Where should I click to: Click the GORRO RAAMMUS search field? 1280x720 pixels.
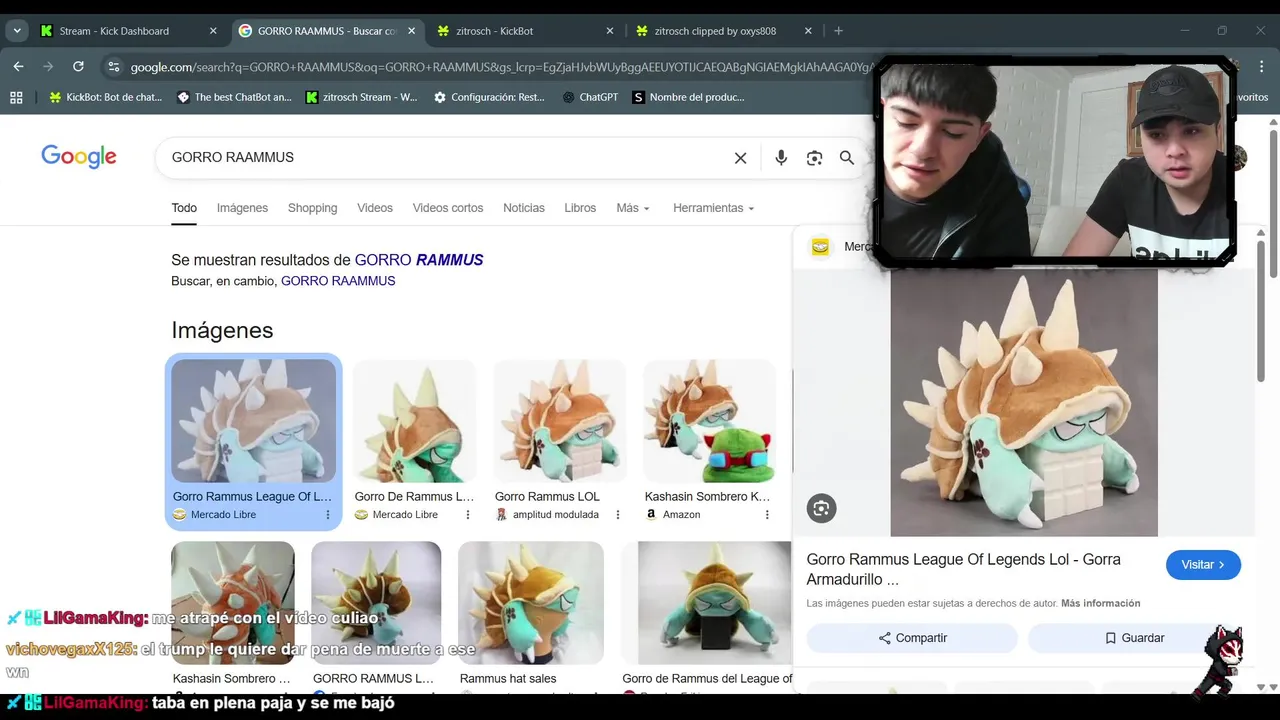click(x=445, y=157)
